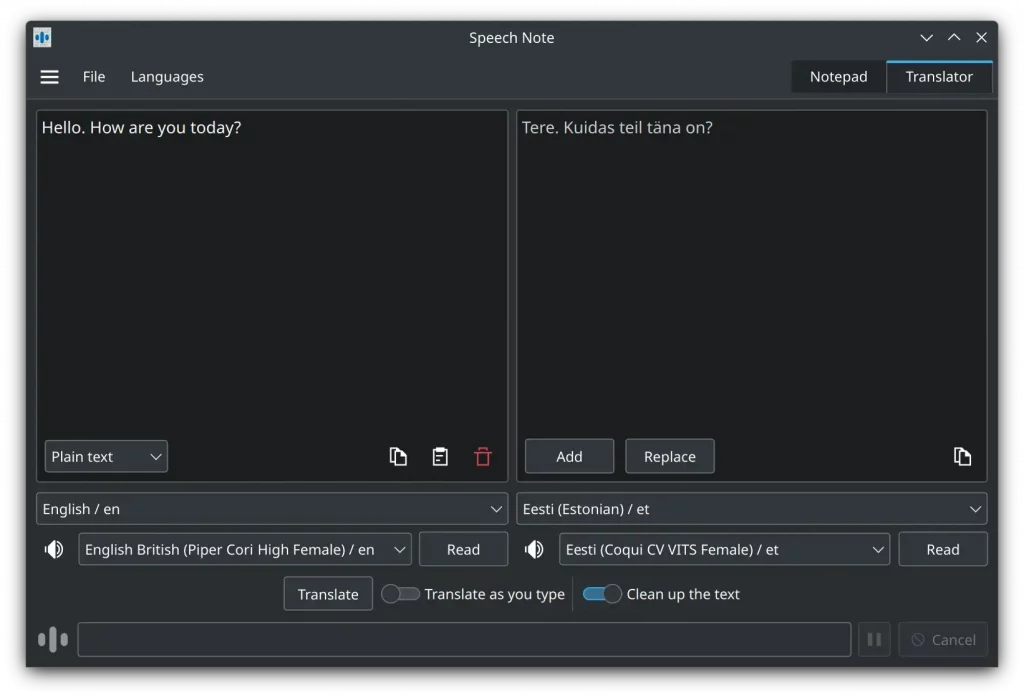Click the speaker icon beside the English voice

click(54, 548)
